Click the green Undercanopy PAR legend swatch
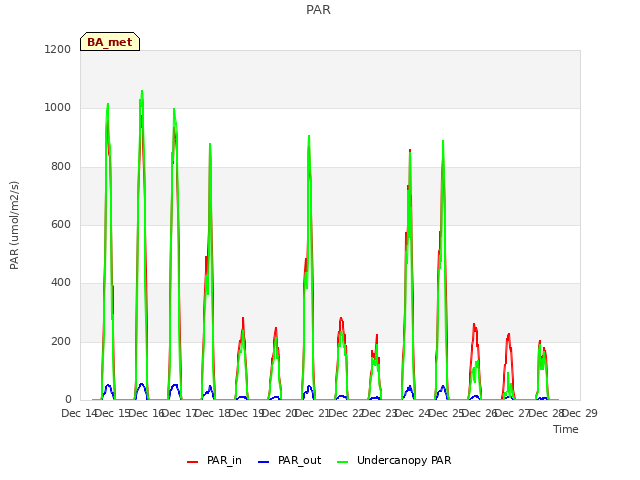 [342, 462]
